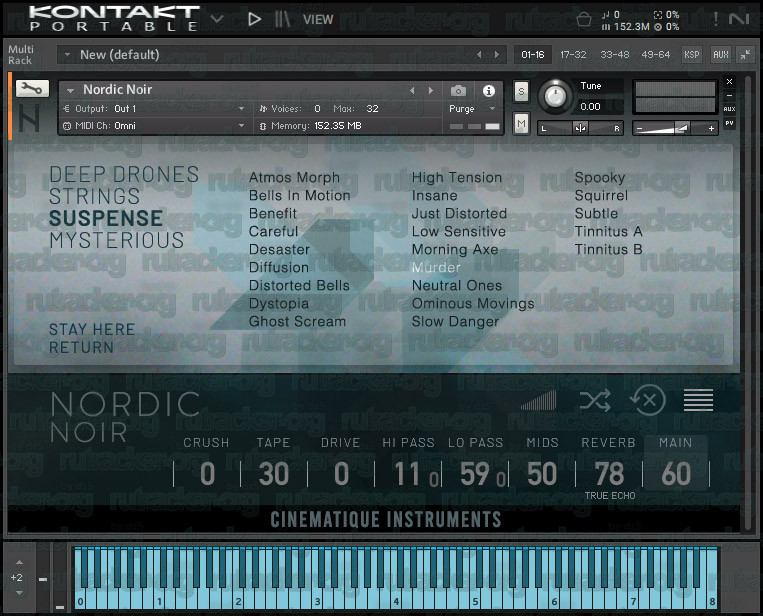Select the STRINGS category

(94, 196)
